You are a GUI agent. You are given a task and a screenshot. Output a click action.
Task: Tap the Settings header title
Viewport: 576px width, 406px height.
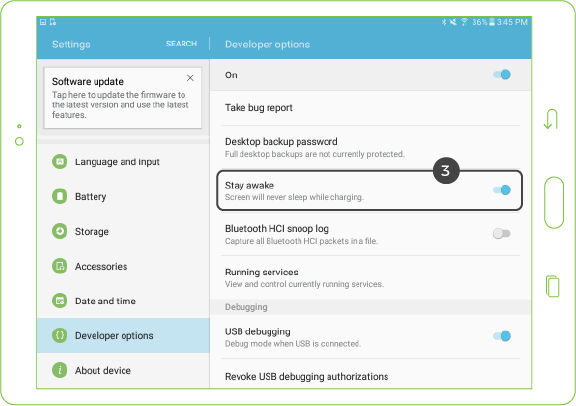click(x=71, y=44)
